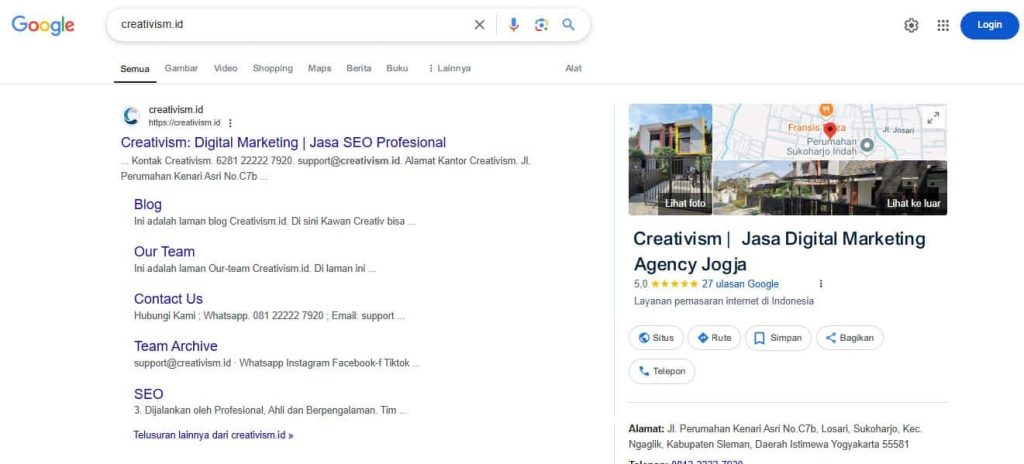Clear the search box text
The width and height of the screenshot is (1024, 464).
[x=479, y=25]
